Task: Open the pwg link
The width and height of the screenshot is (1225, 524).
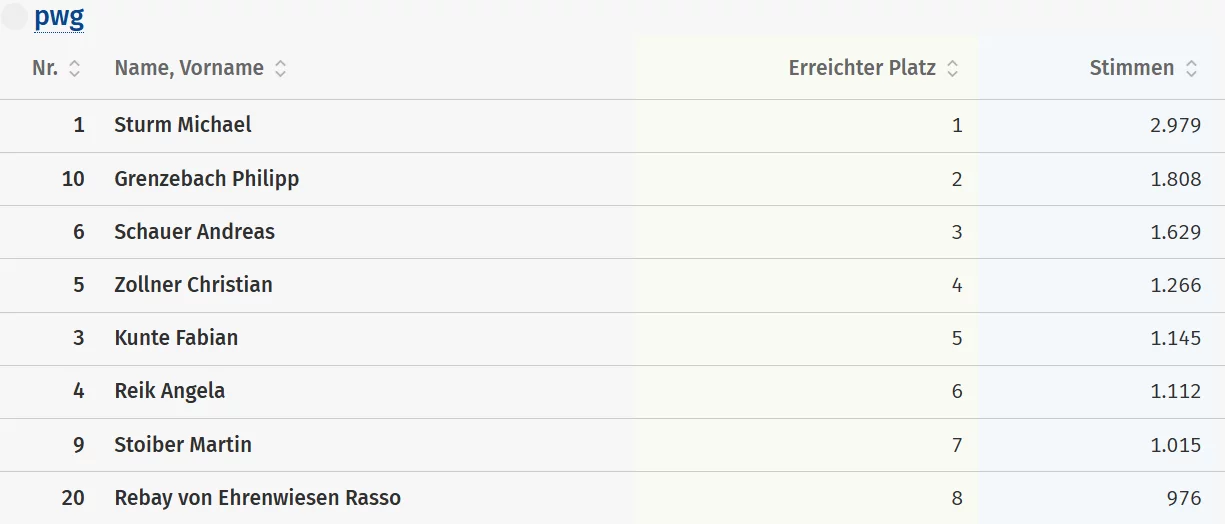Action: coord(59,17)
